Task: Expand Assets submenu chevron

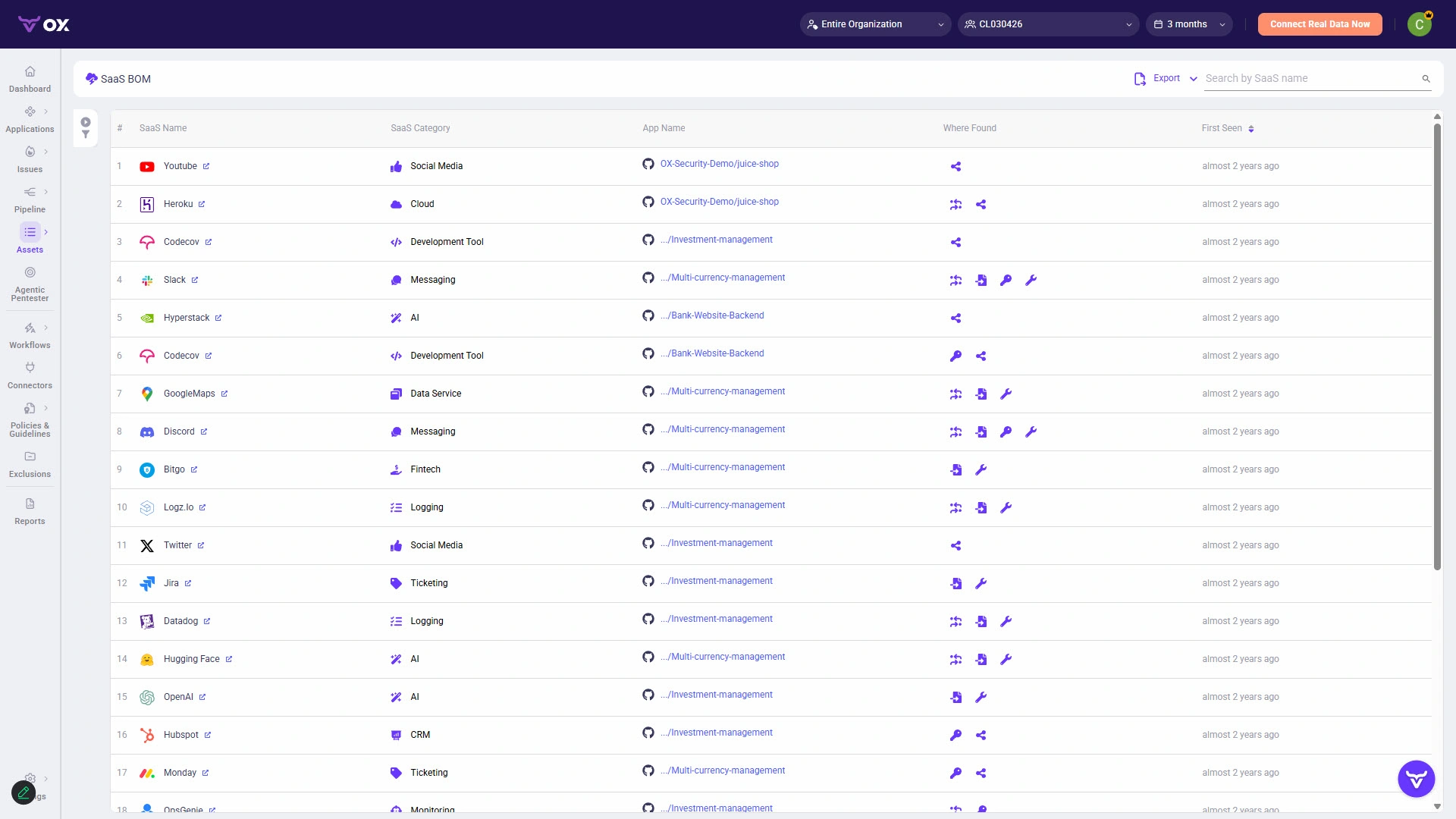Action: (x=46, y=232)
